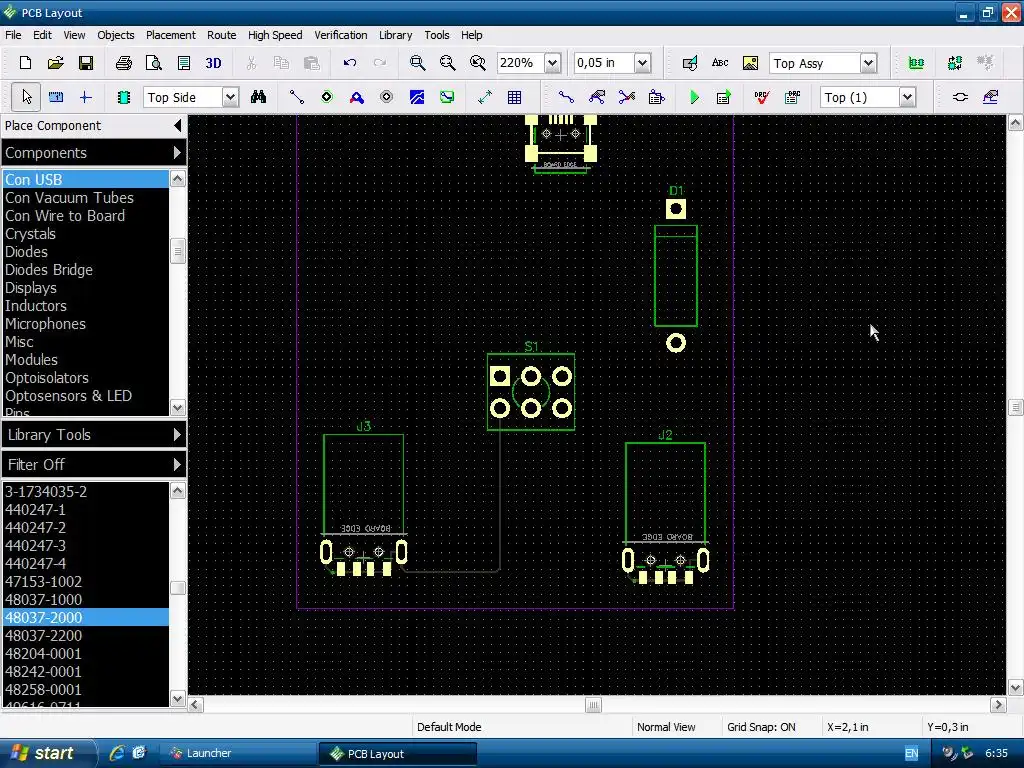The image size is (1024, 768).
Task: Open the Verification menu
Action: (x=341, y=35)
